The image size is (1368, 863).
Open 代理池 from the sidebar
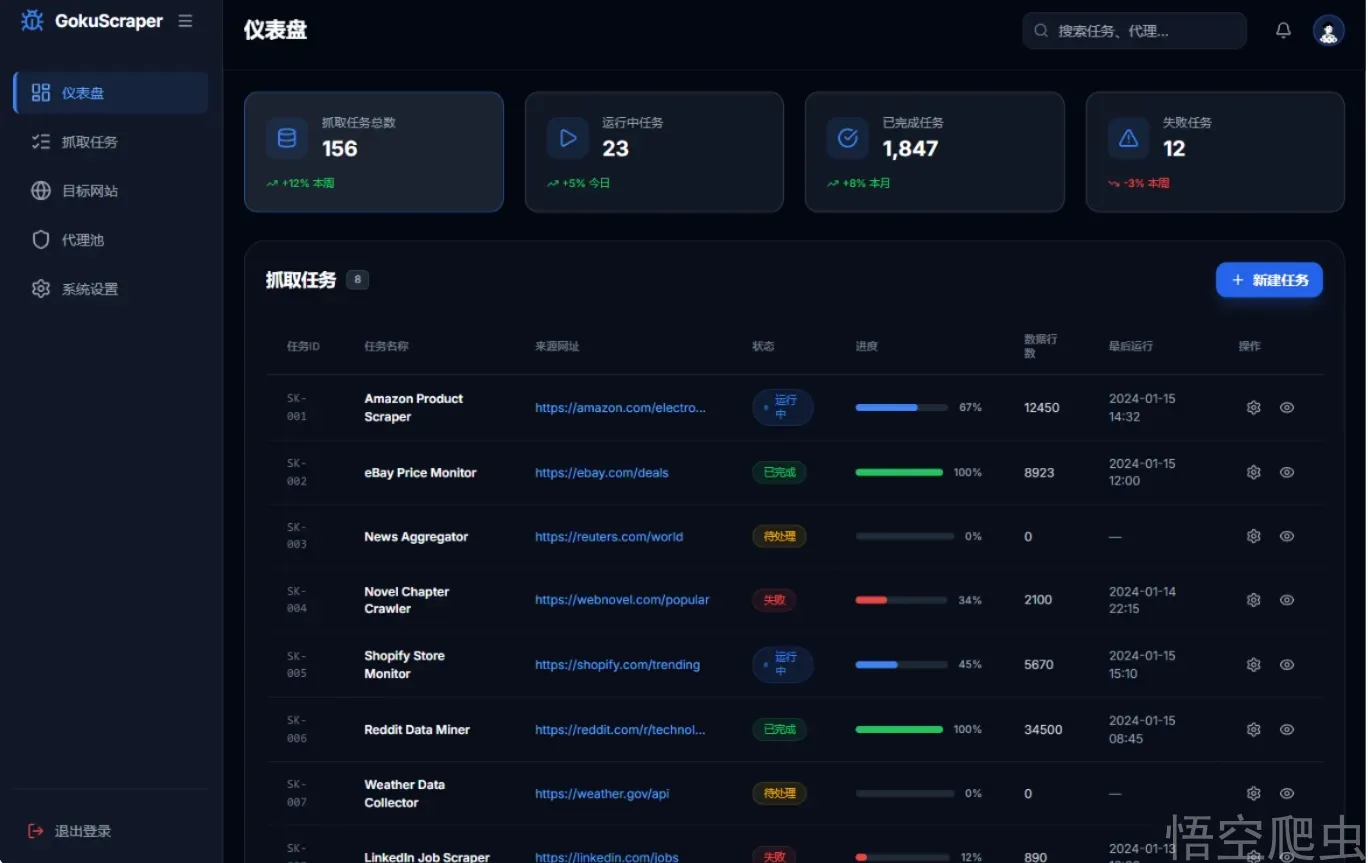point(82,240)
